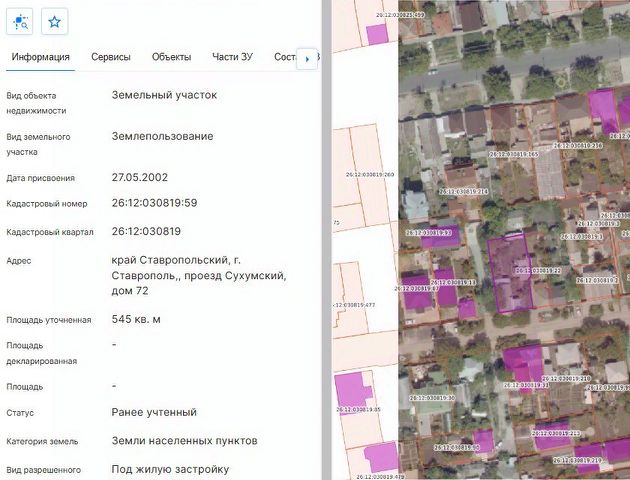This screenshot has height=480, width=630.
Task: Open the partially hidden Состав tab
Action: click(x=285, y=57)
